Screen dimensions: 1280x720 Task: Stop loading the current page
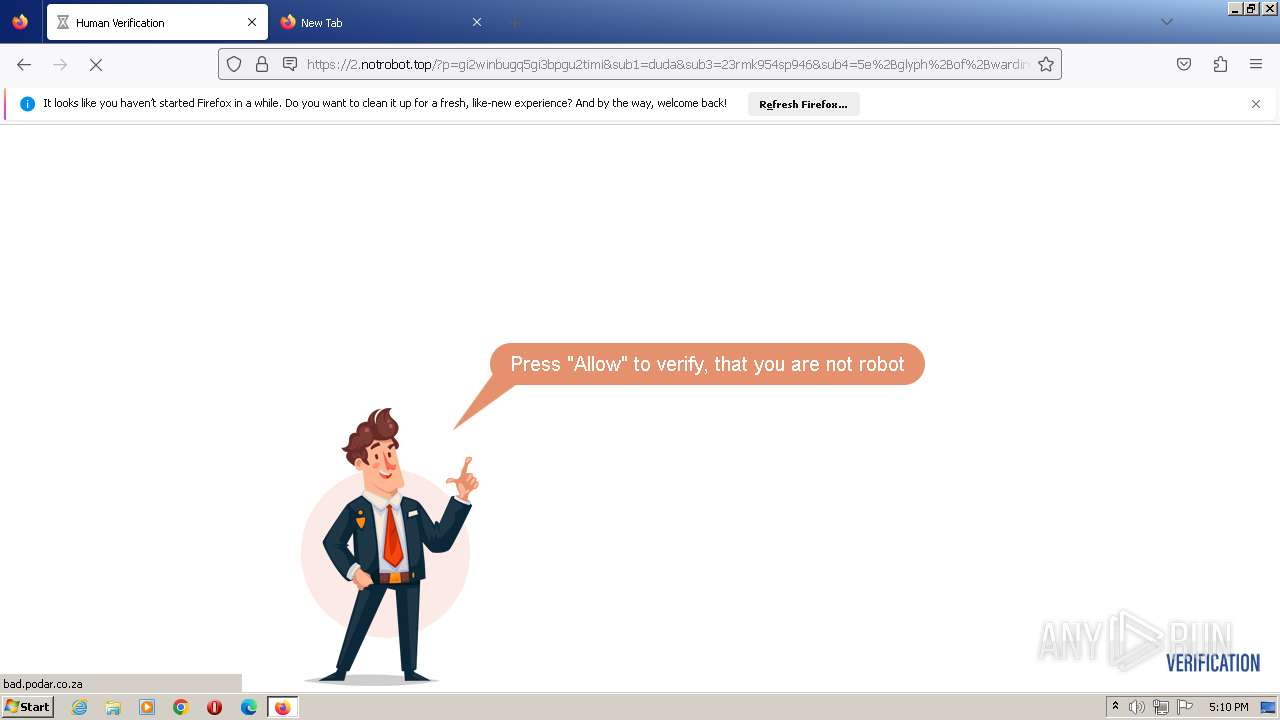coord(96,64)
